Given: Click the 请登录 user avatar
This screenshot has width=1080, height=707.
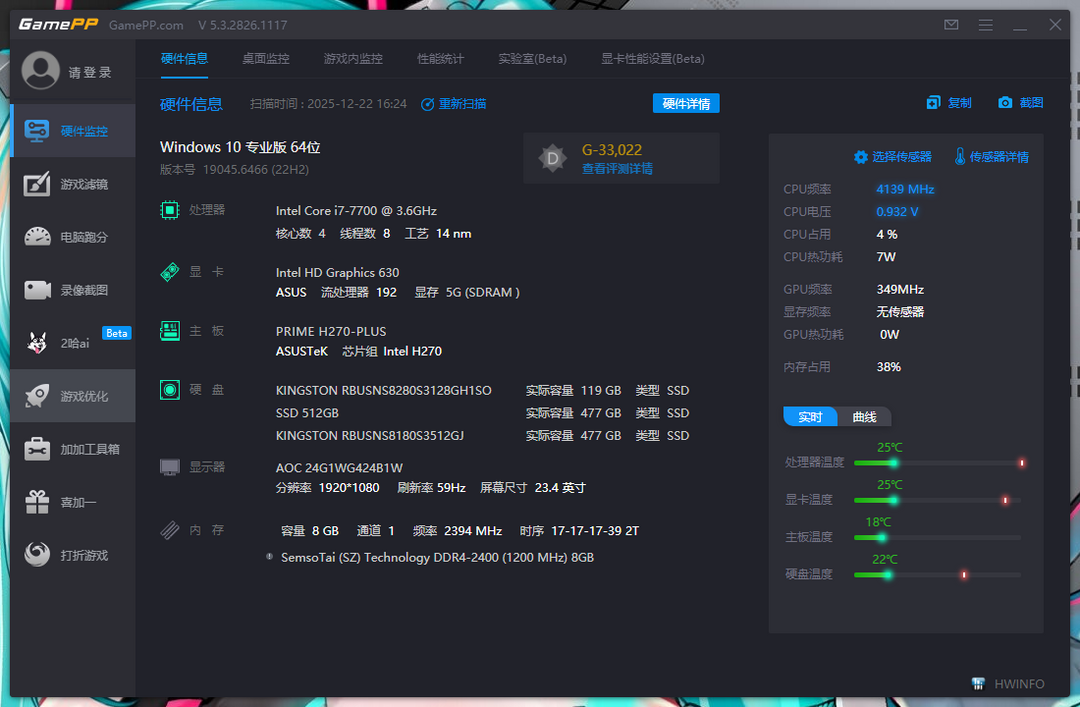Looking at the screenshot, I should pos(41,71).
